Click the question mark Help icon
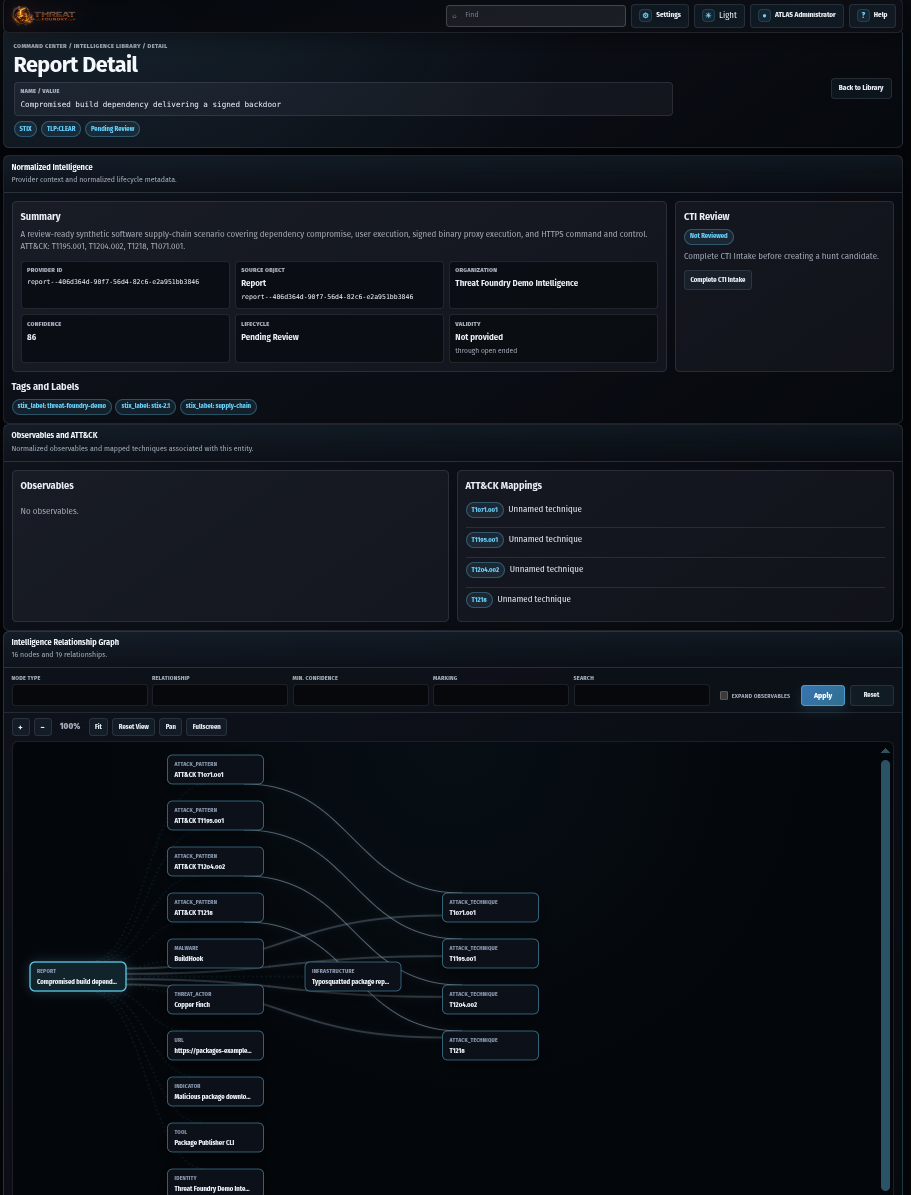Viewport: 911px width, 1195px height. coord(863,15)
